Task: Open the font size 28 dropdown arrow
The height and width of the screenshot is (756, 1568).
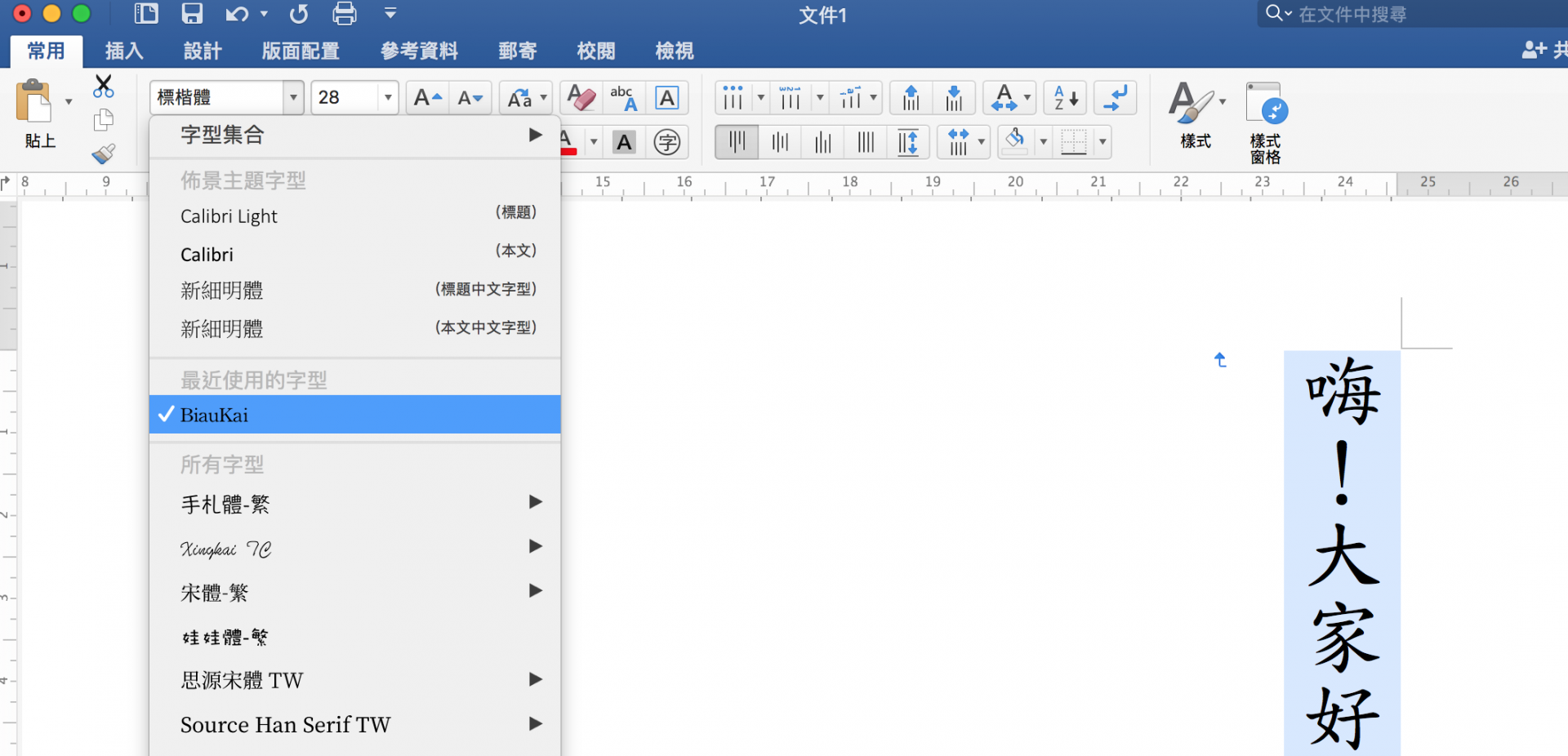Action: (388, 98)
